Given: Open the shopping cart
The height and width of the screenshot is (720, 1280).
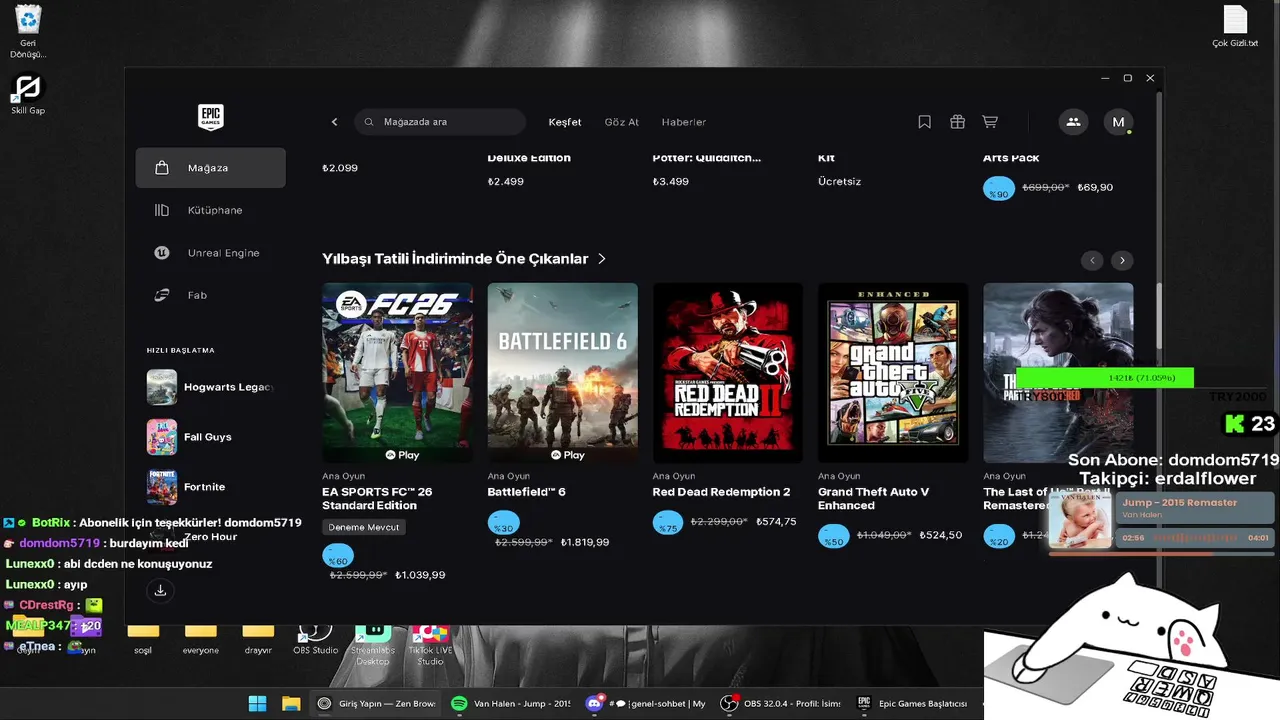Looking at the screenshot, I should click(x=990, y=122).
